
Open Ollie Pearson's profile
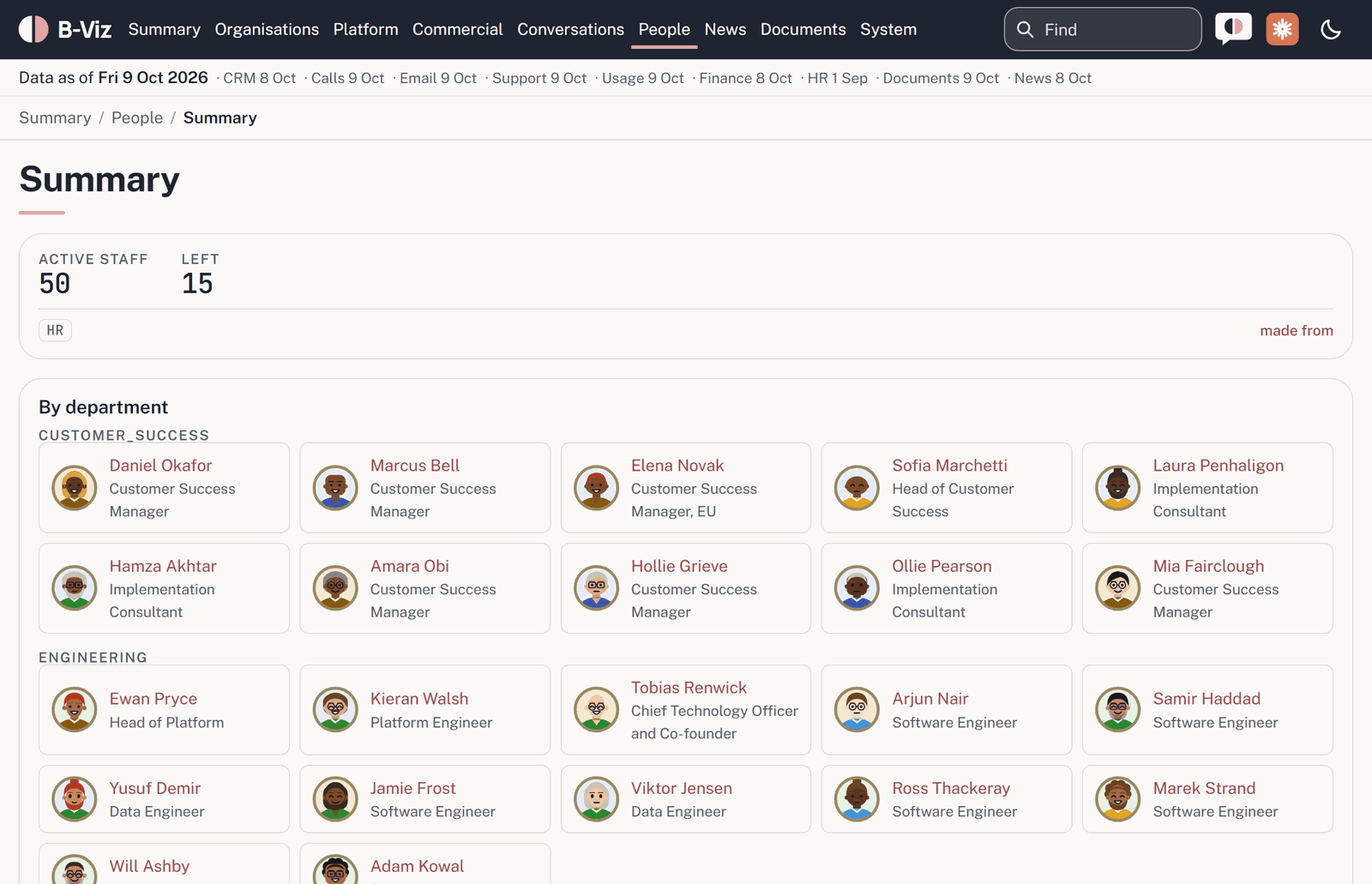click(x=942, y=566)
